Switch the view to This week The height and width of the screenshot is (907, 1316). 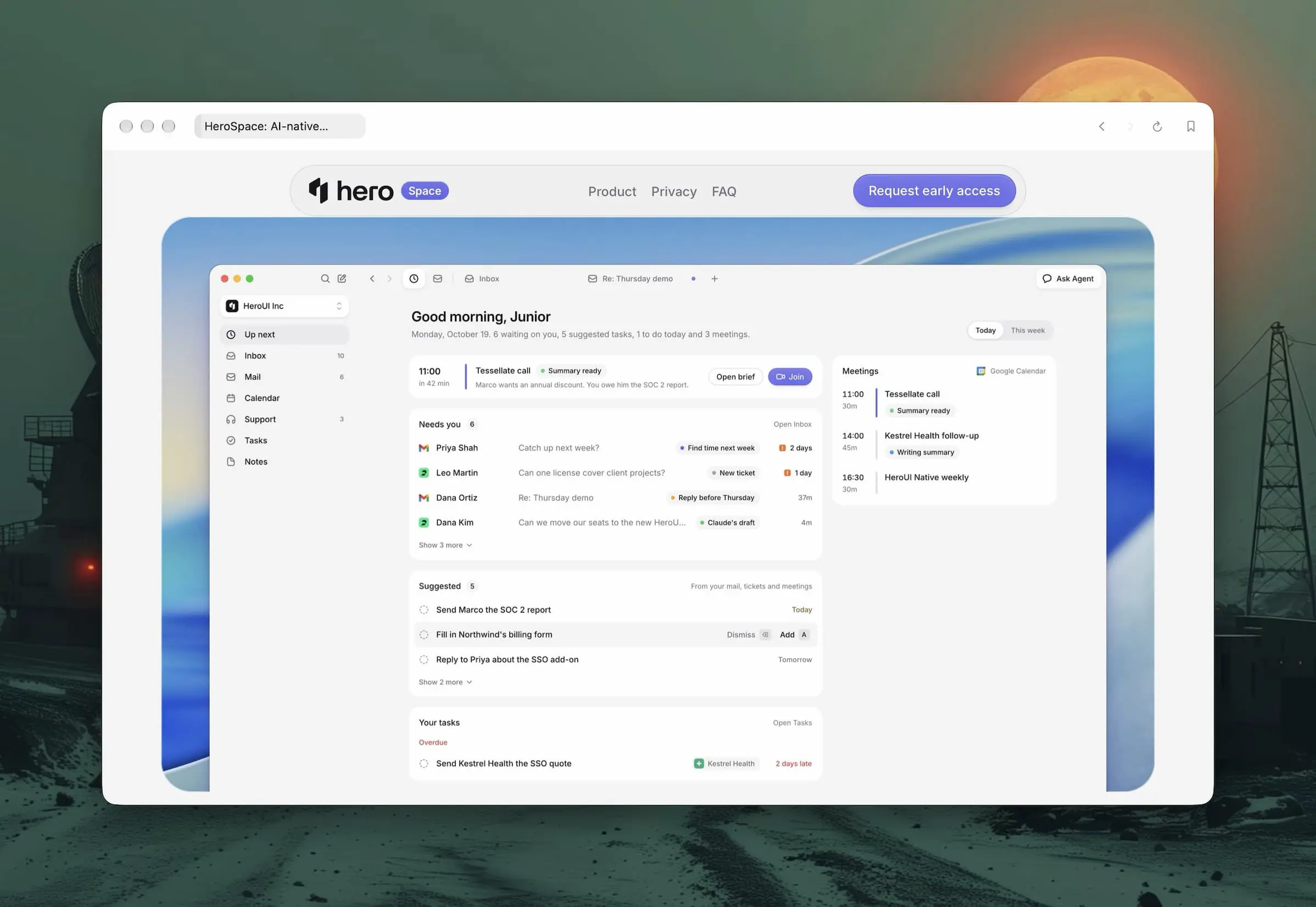point(1028,330)
